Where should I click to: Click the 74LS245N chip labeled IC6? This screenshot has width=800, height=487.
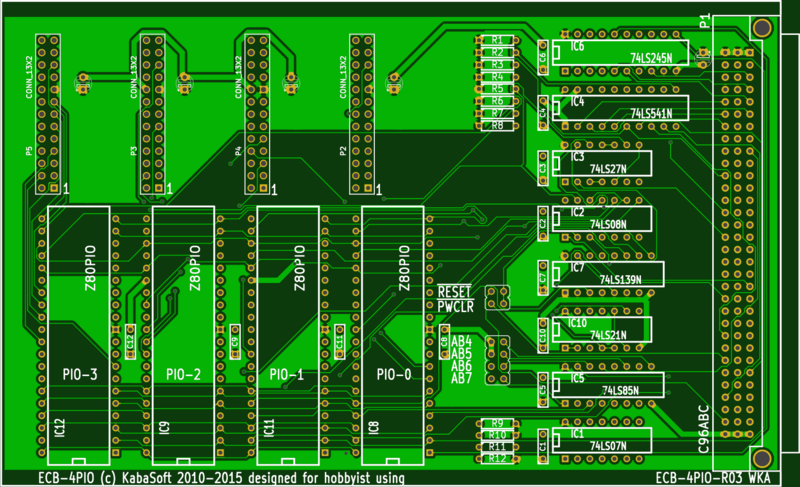click(620, 53)
